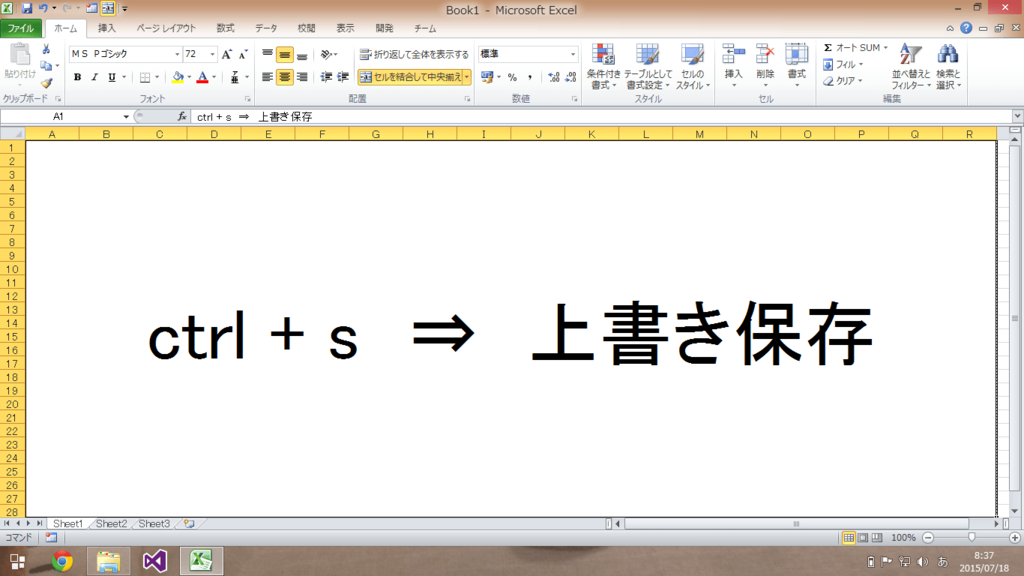Toggle Bold formatting
This screenshot has width=1024, height=576.
[77, 77]
